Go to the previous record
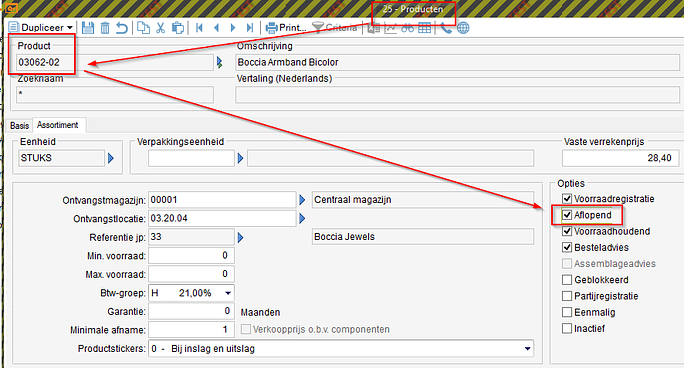This screenshot has width=684, height=368. (x=216, y=28)
